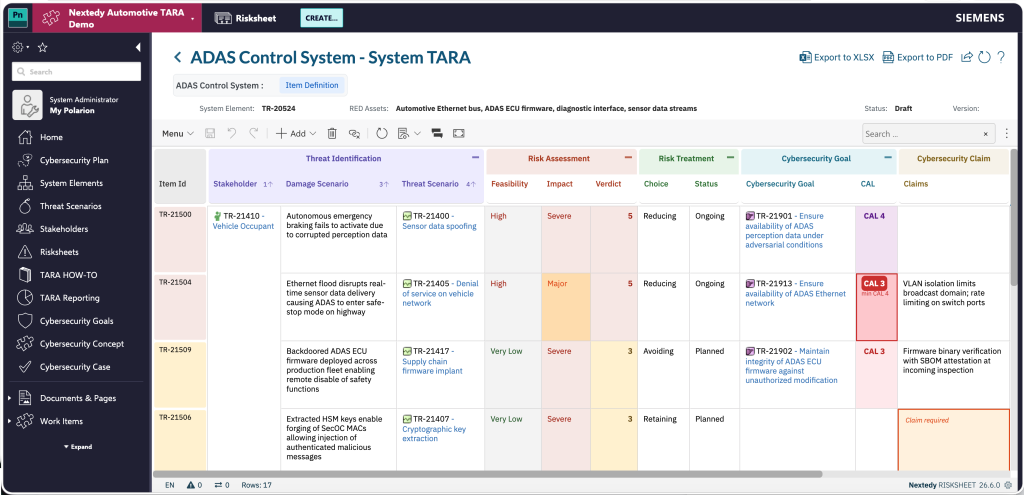This screenshot has height=495, width=1024.
Task: Expand Documents & Pages tree node
Action: click(9, 398)
